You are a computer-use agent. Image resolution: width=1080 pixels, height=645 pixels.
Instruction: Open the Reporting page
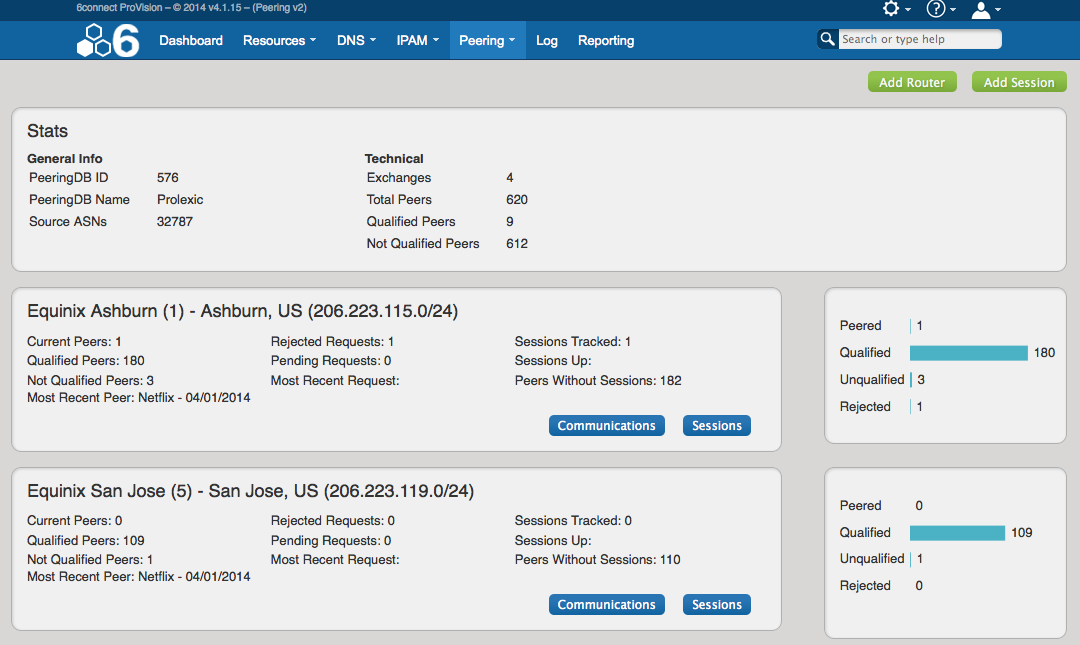(x=606, y=41)
